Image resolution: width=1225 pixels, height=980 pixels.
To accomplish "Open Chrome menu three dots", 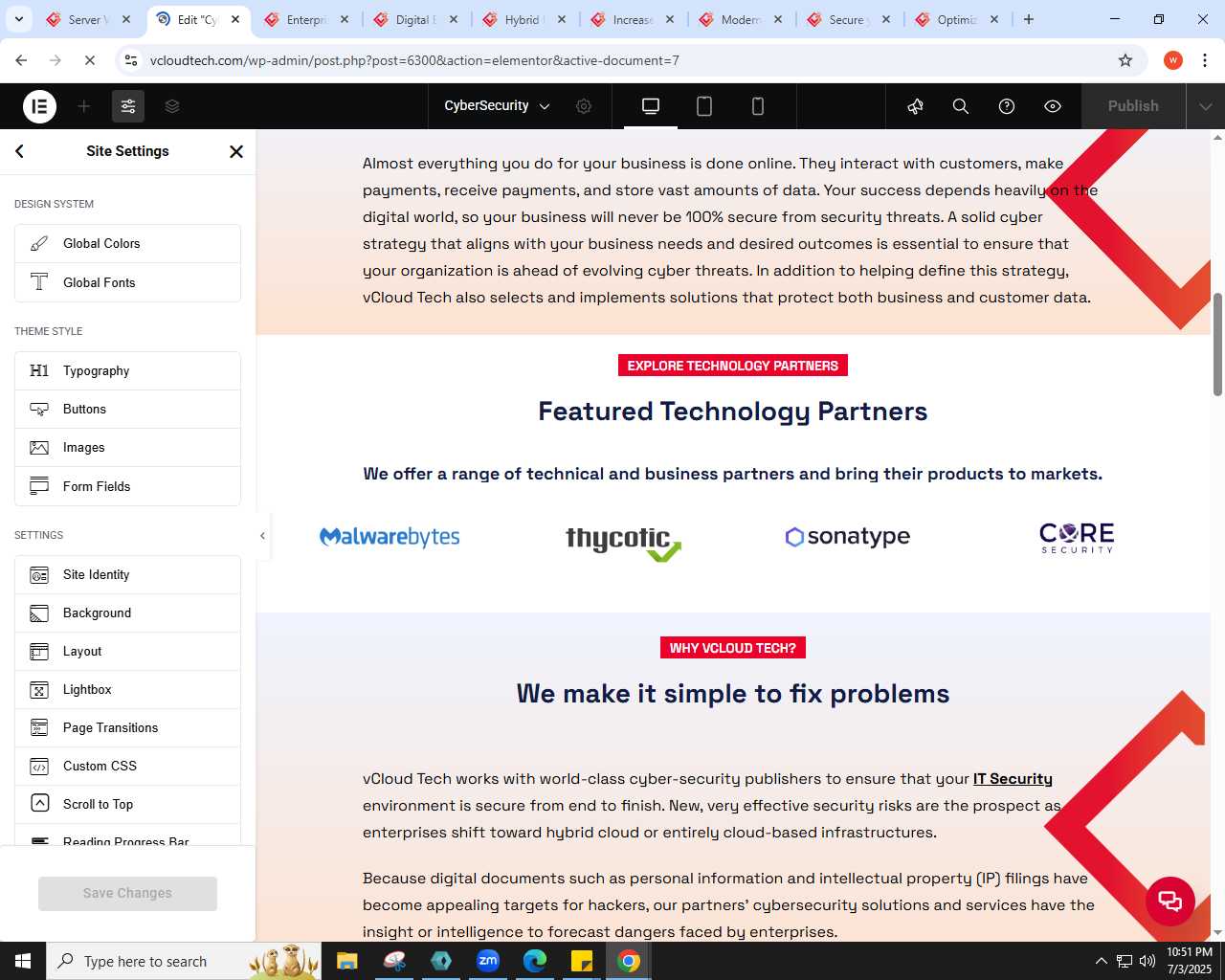I will click(1204, 60).
